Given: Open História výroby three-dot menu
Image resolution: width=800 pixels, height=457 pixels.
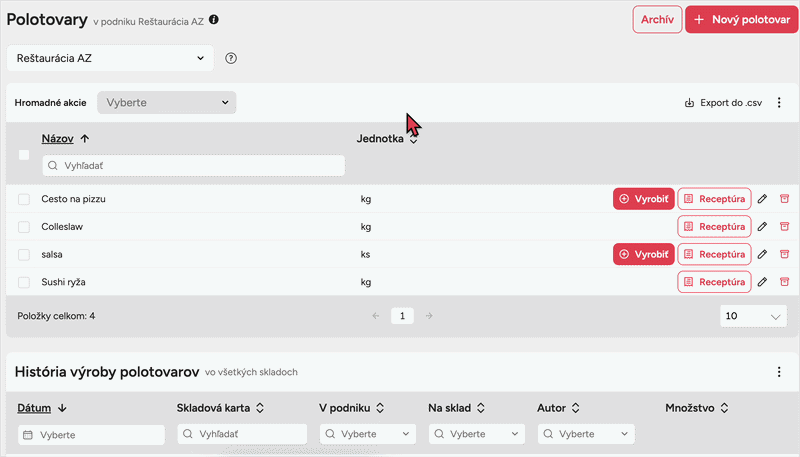Looking at the screenshot, I should pos(780,372).
